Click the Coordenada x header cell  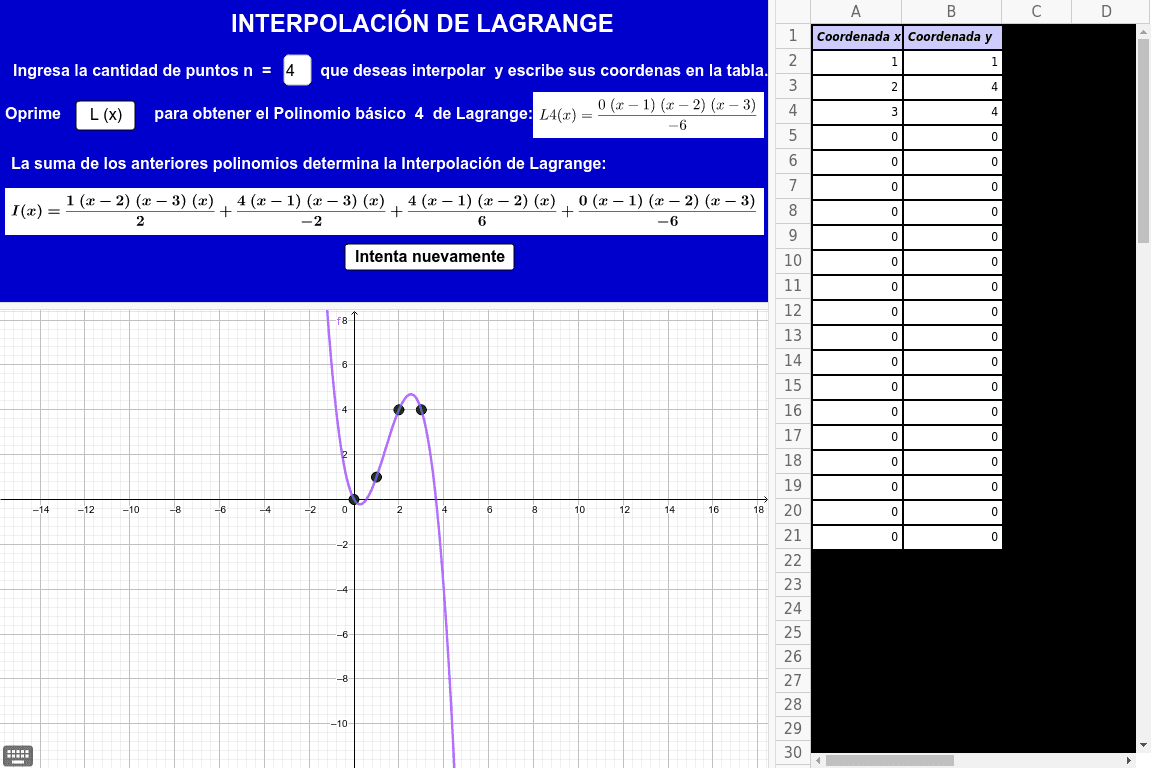point(857,37)
